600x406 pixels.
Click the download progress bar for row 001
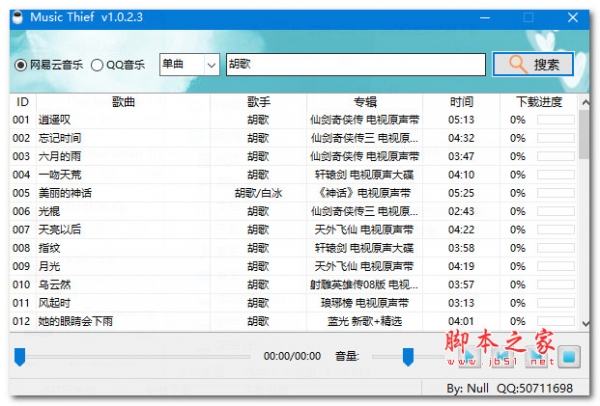pyautogui.click(x=556, y=120)
